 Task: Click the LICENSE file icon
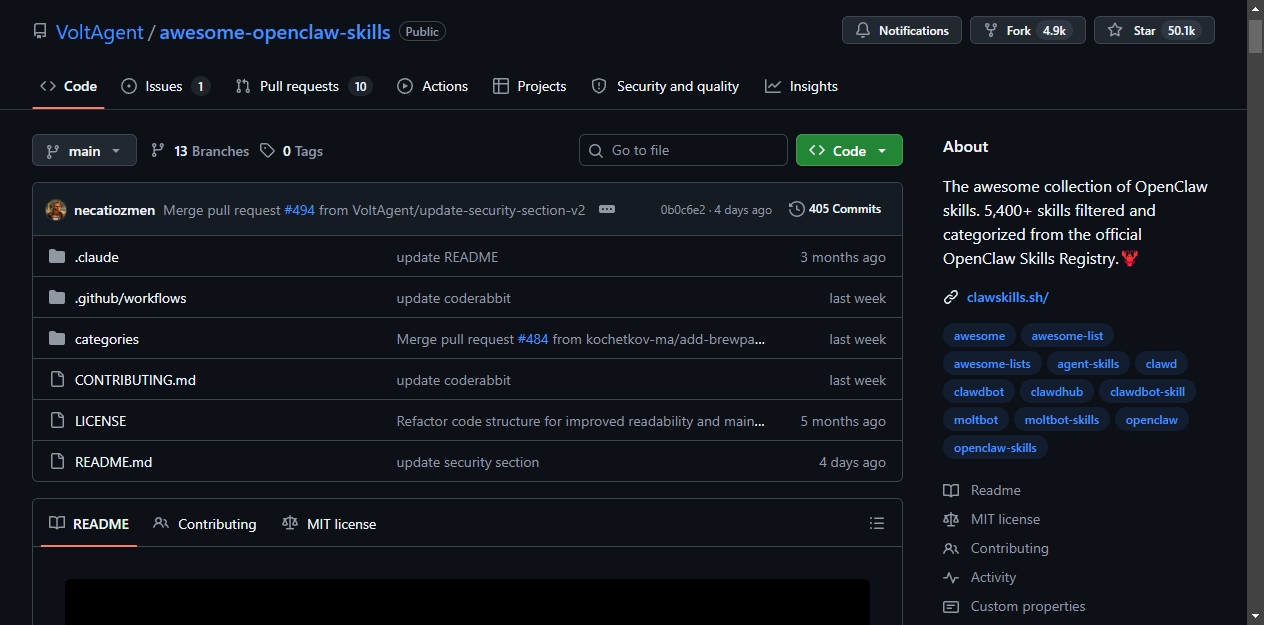point(57,421)
